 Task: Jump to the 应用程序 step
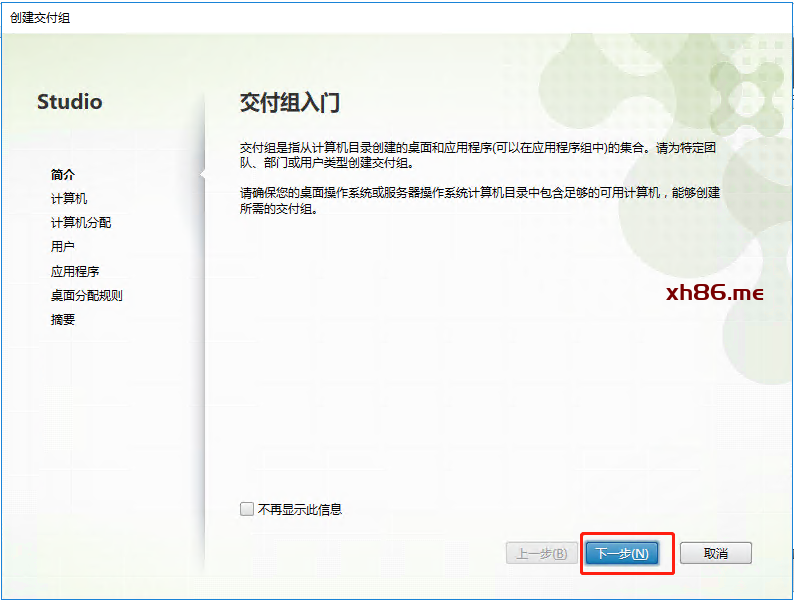(75, 272)
